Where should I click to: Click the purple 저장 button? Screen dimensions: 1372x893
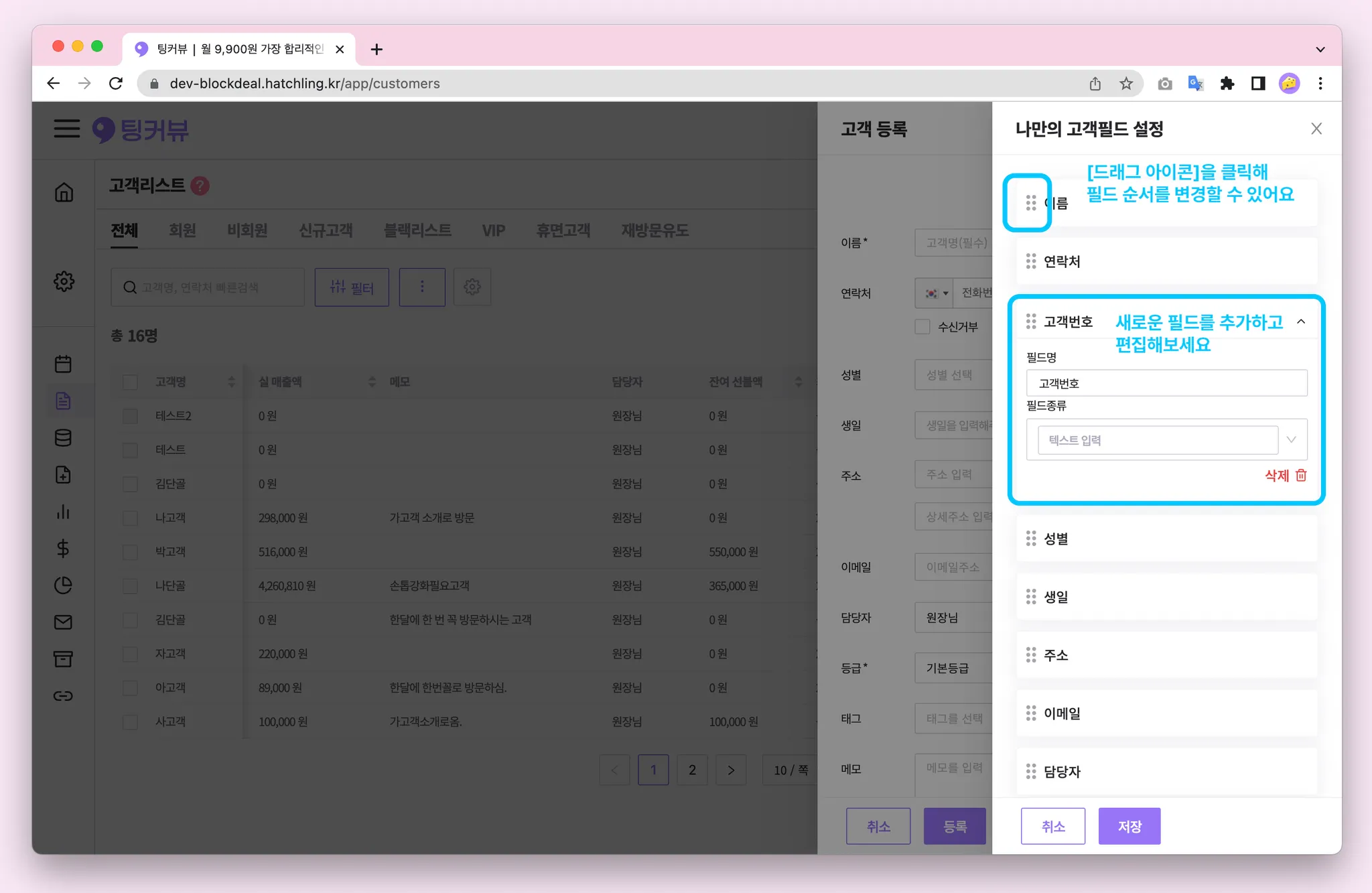tap(1129, 826)
